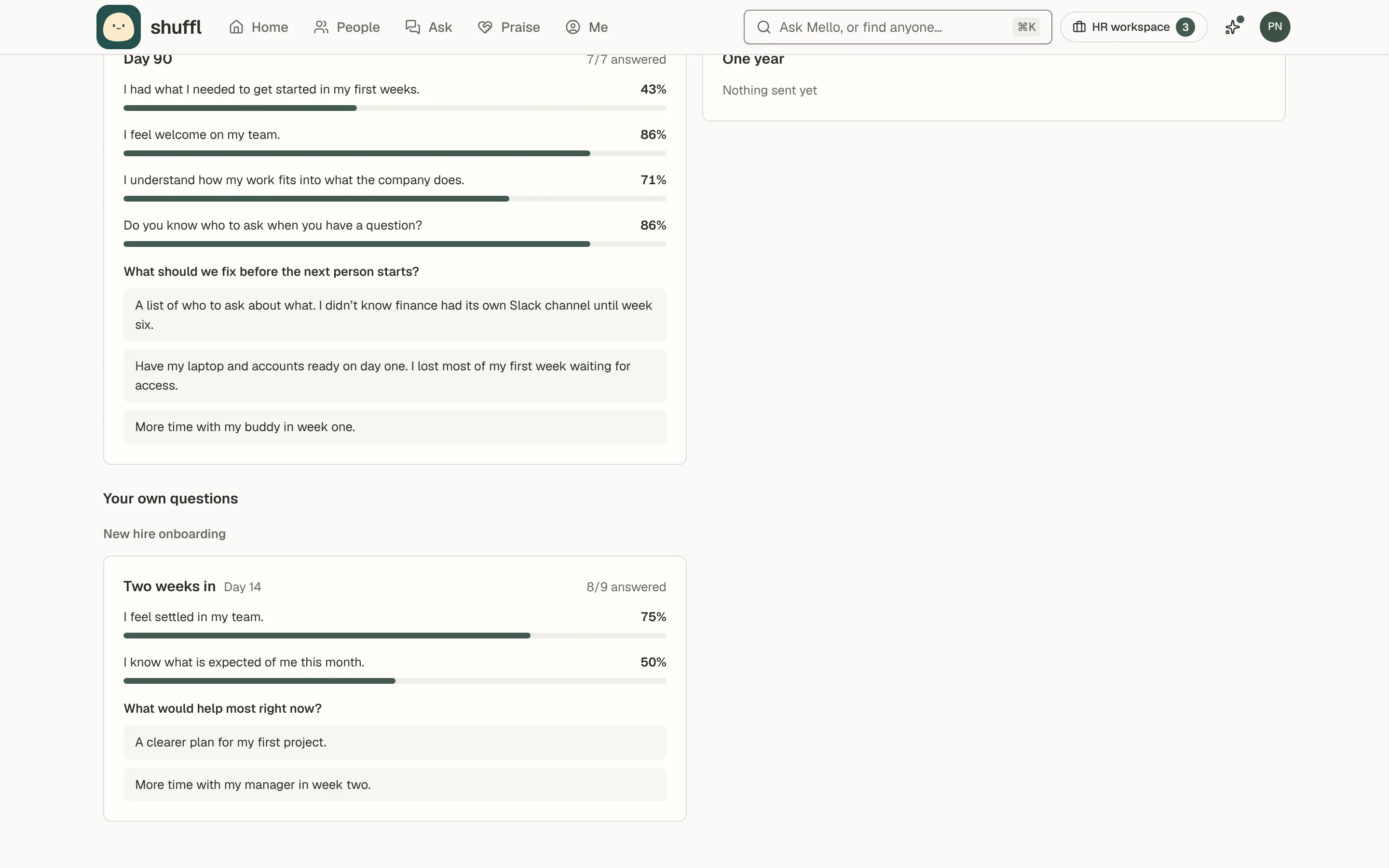Click the "Nothing sent yet" text
1389x868 pixels.
click(x=770, y=91)
